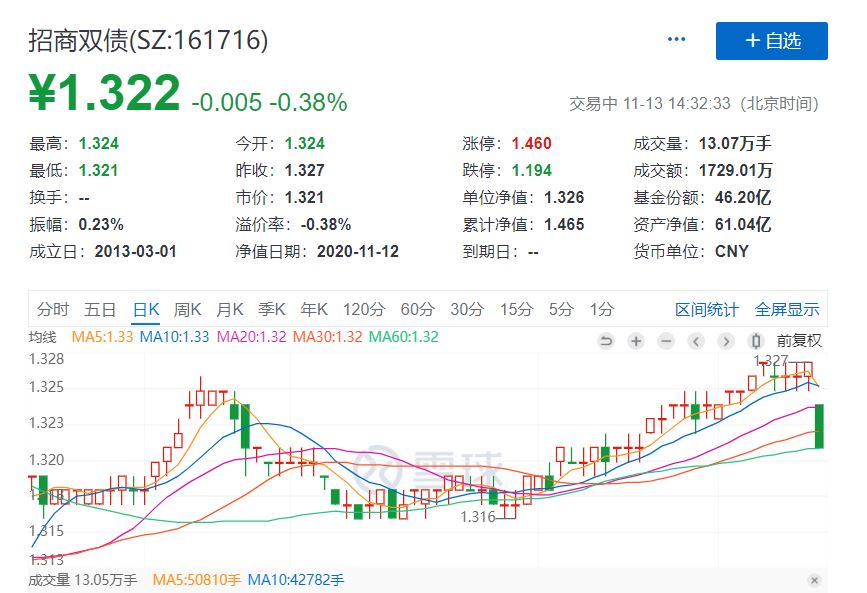Click the 净值日期 2020-11-12
This screenshot has width=867, height=593.
[x=358, y=252]
